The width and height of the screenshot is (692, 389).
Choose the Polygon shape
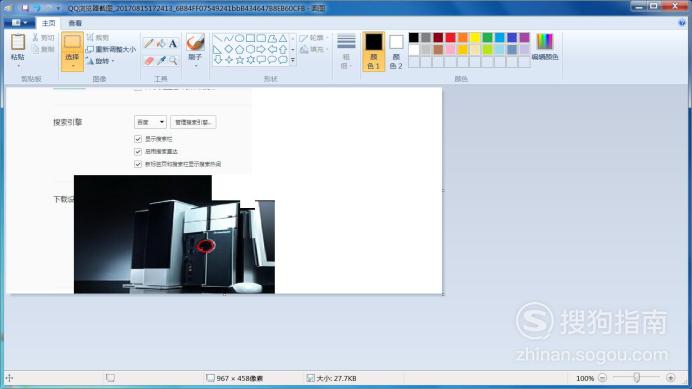(272, 38)
